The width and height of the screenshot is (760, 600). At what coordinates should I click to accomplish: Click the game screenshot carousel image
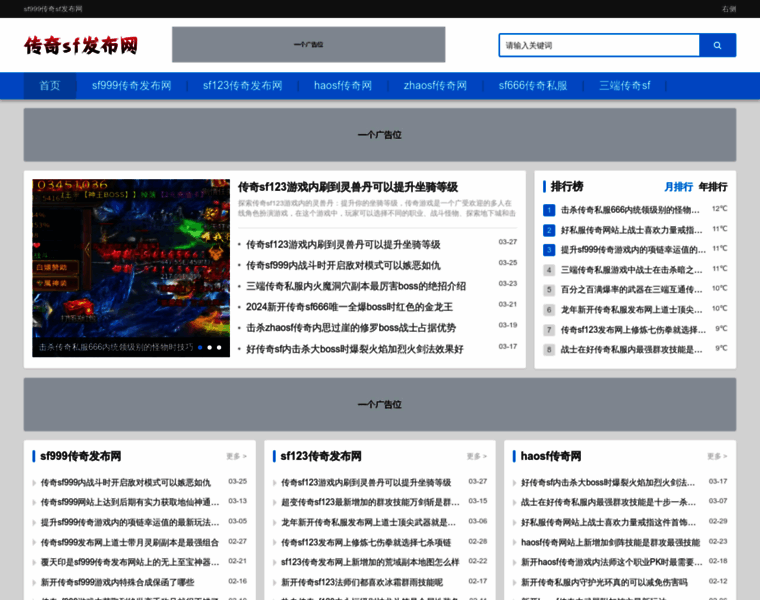(x=131, y=268)
